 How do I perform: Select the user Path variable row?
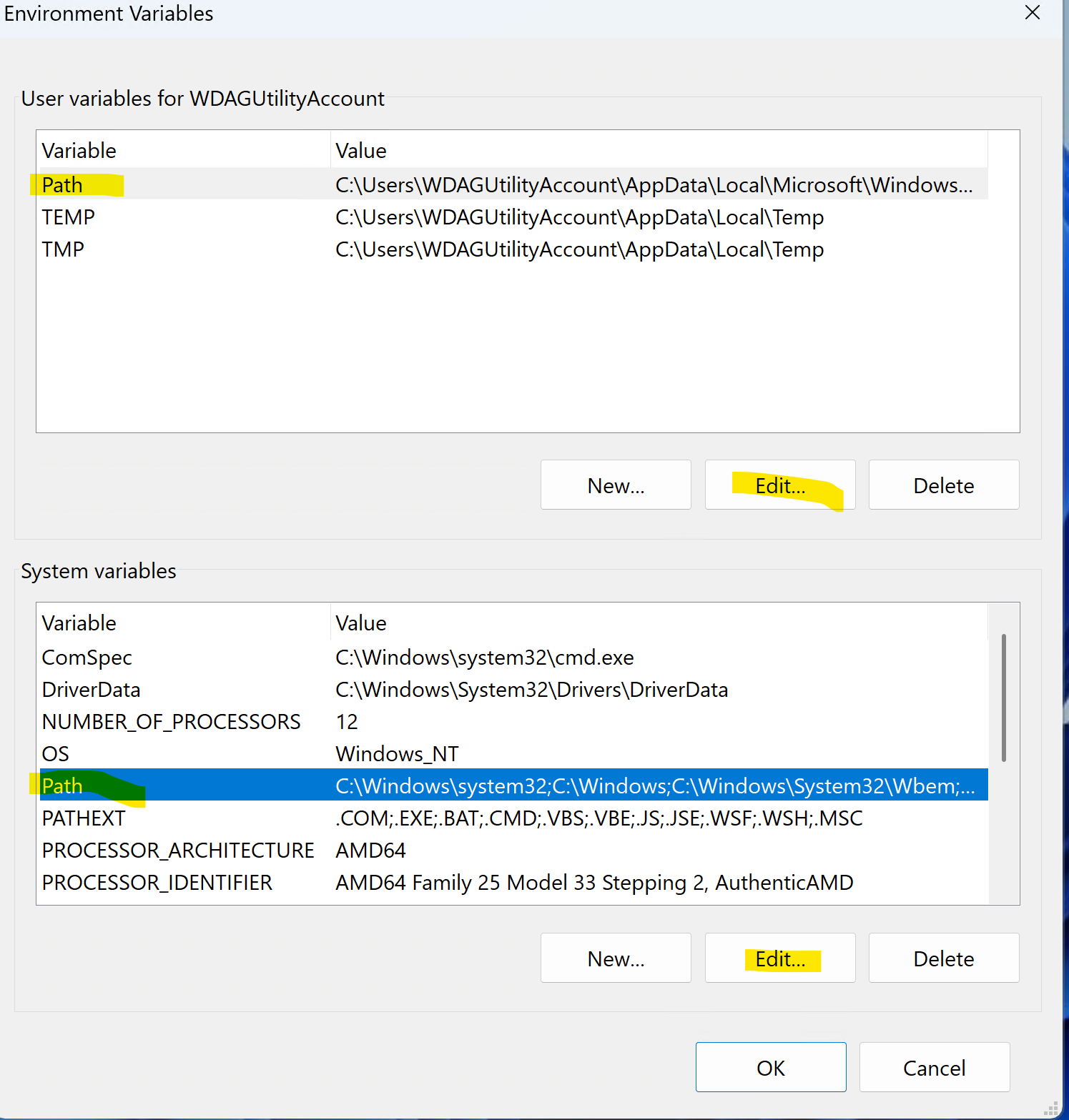(x=63, y=185)
